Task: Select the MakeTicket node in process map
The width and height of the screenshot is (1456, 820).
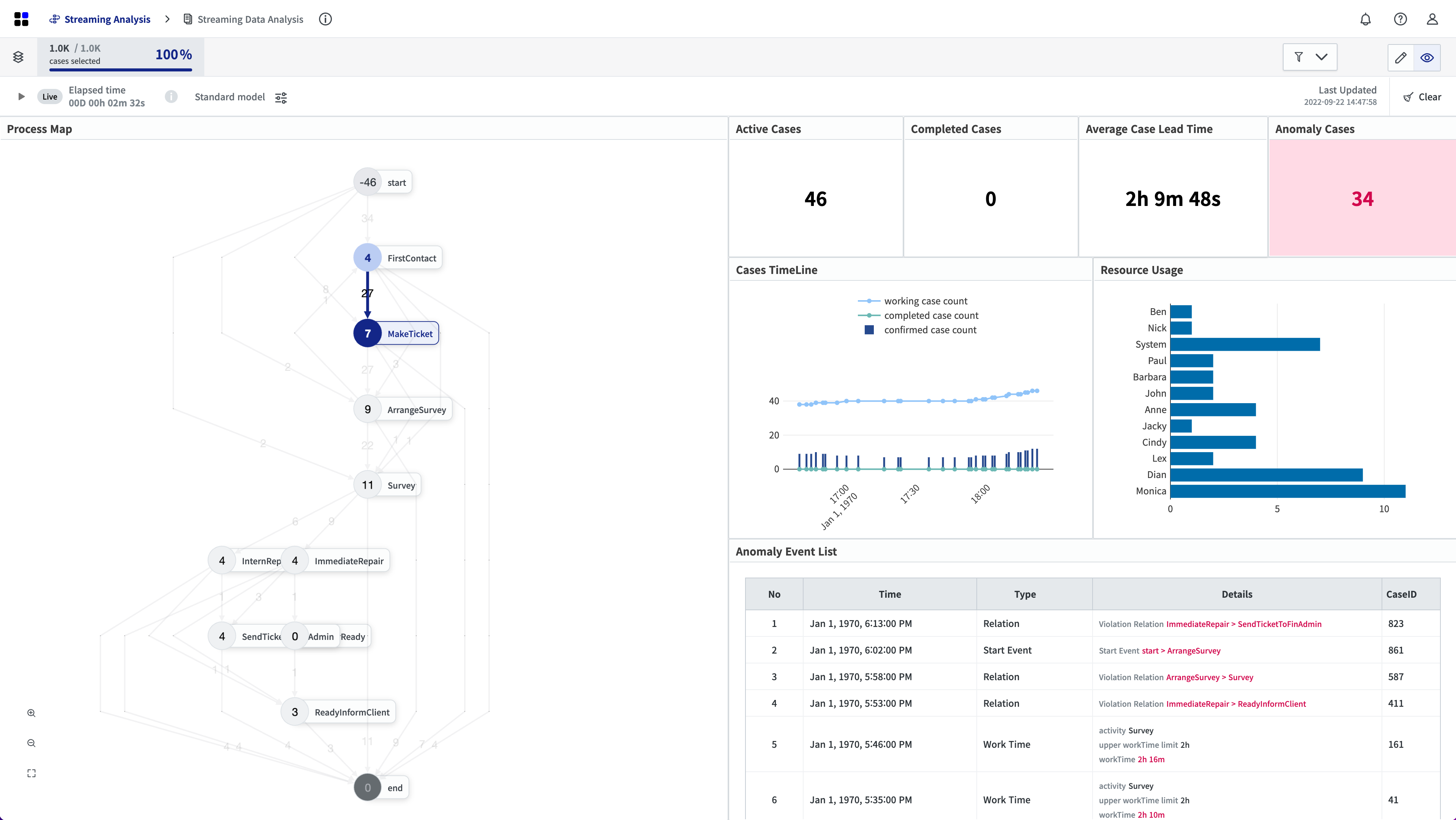Action: tap(409, 334)
